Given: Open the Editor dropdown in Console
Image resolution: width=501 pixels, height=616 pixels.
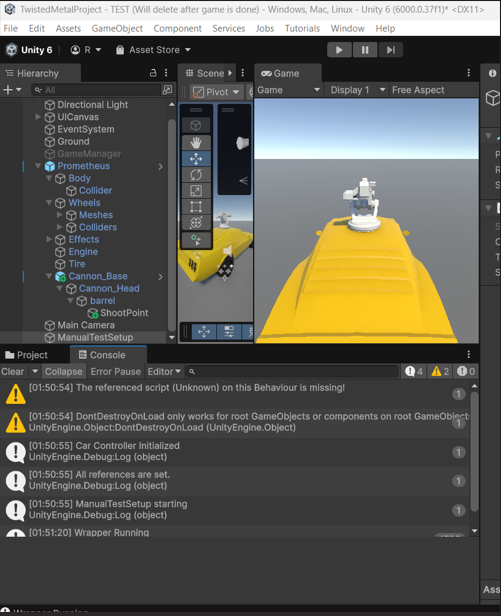Looking at the screenshot, I should point(164,371).
